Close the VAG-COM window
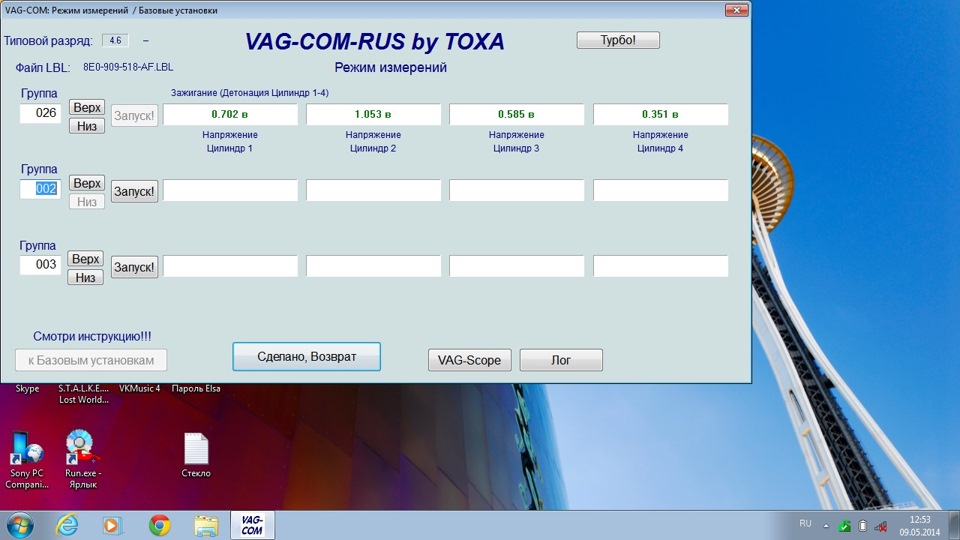Viewport: 960px width, 540px height. [737, 10]
